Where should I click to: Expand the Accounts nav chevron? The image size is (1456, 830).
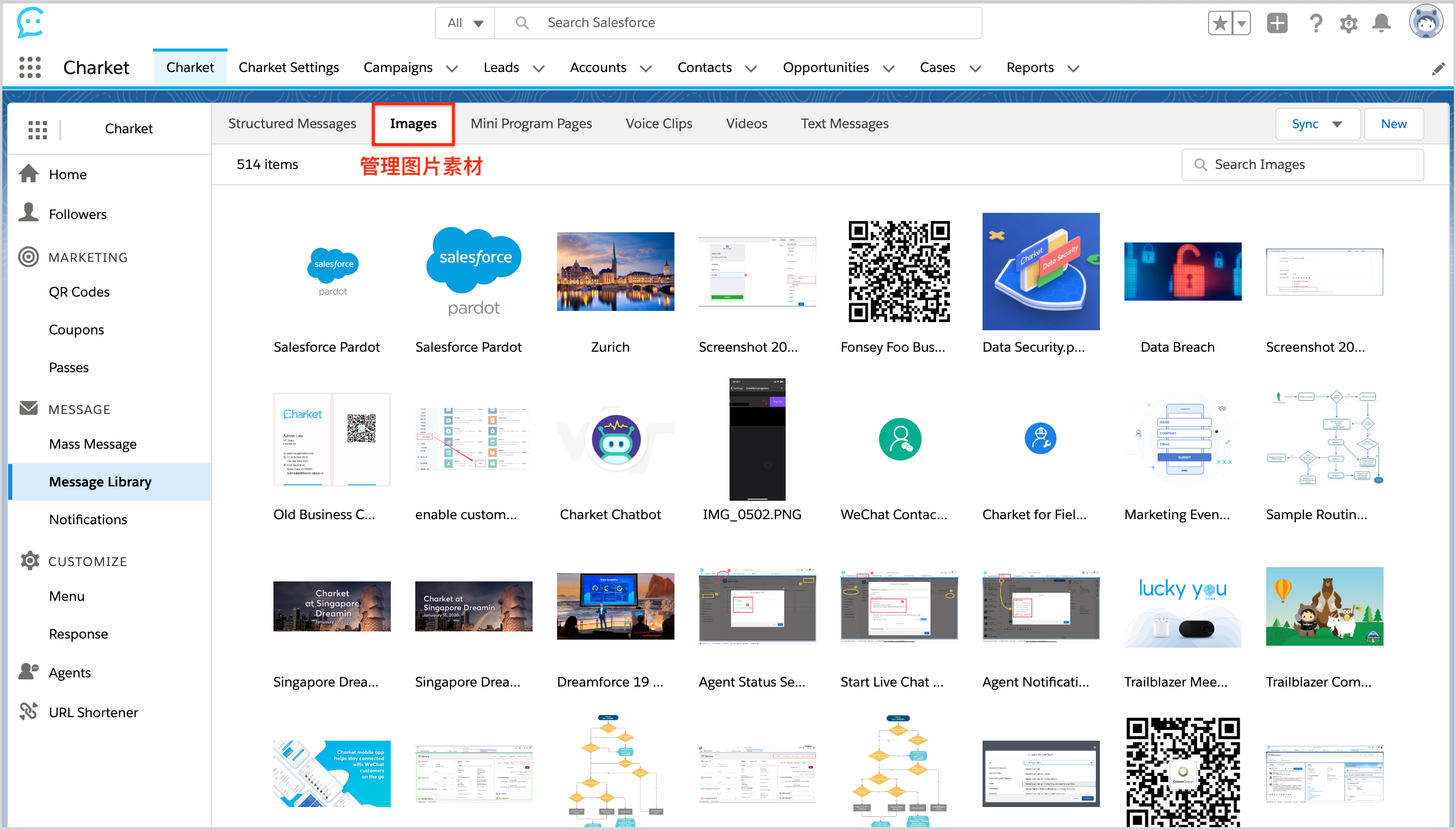pos(645,68)
